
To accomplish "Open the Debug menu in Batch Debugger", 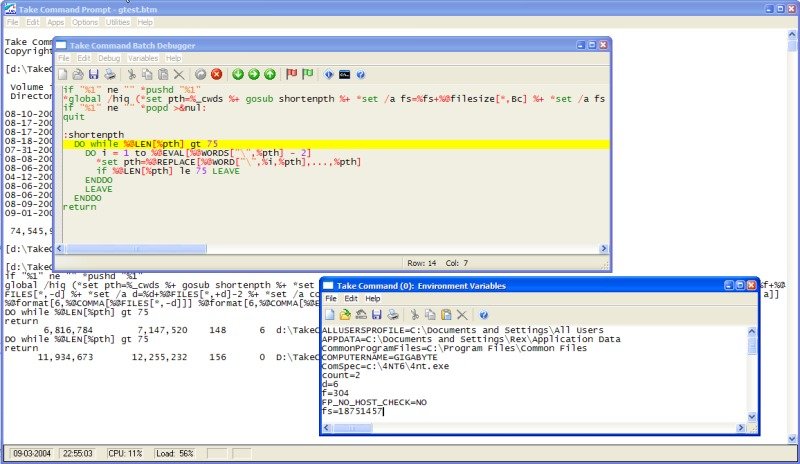I will click(x=109, y=58).
